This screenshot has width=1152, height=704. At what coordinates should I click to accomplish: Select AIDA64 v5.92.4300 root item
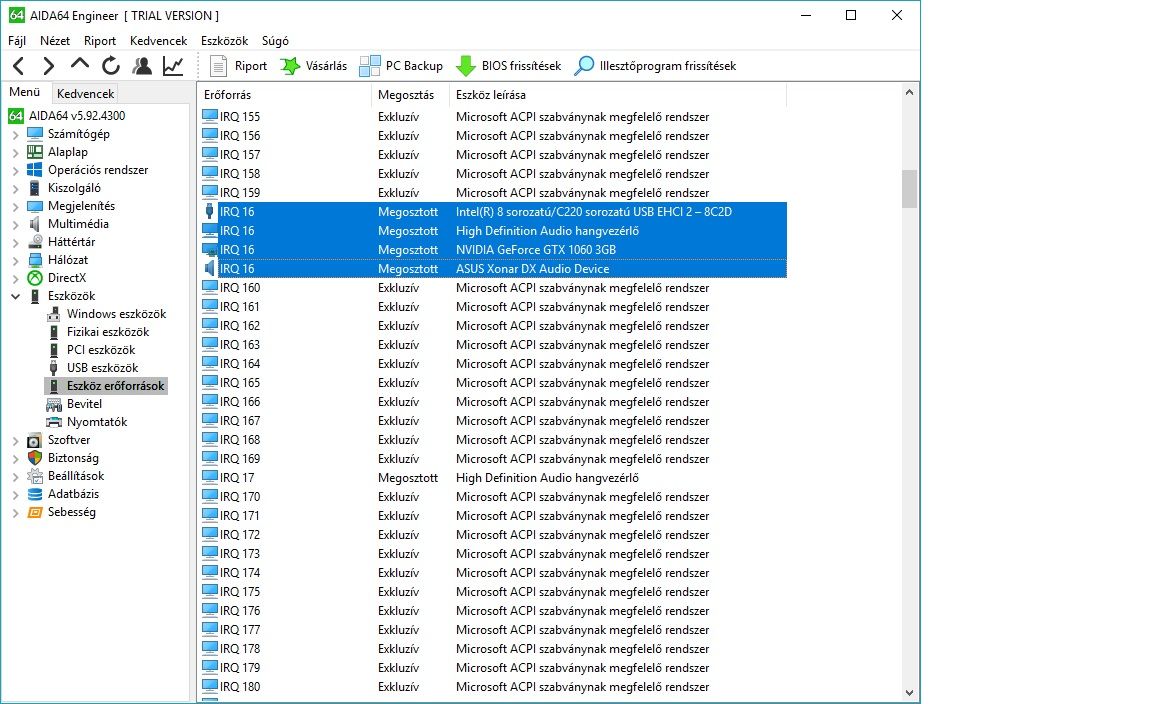point(76,115)
